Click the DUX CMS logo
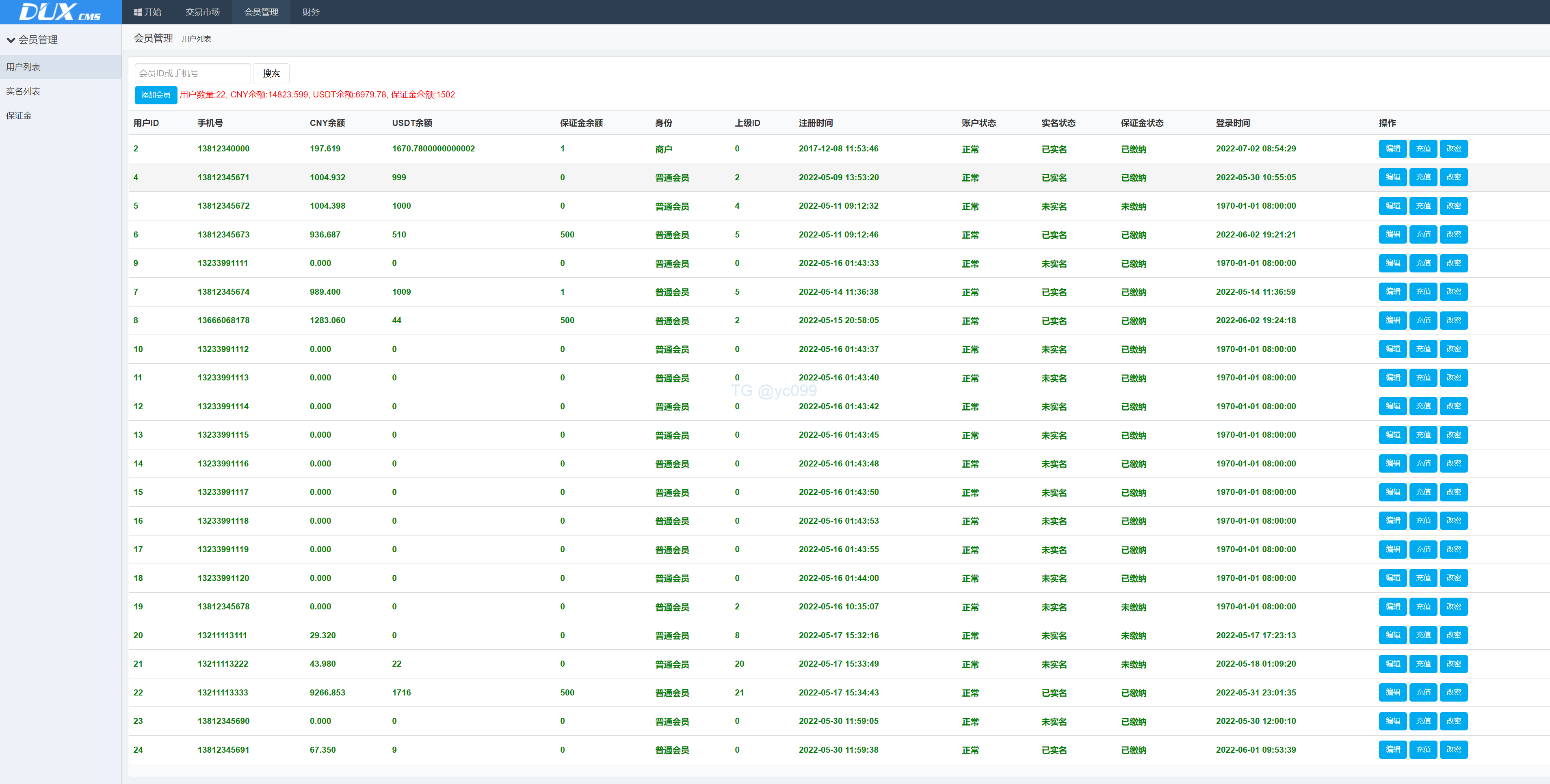 pos(60,12)
